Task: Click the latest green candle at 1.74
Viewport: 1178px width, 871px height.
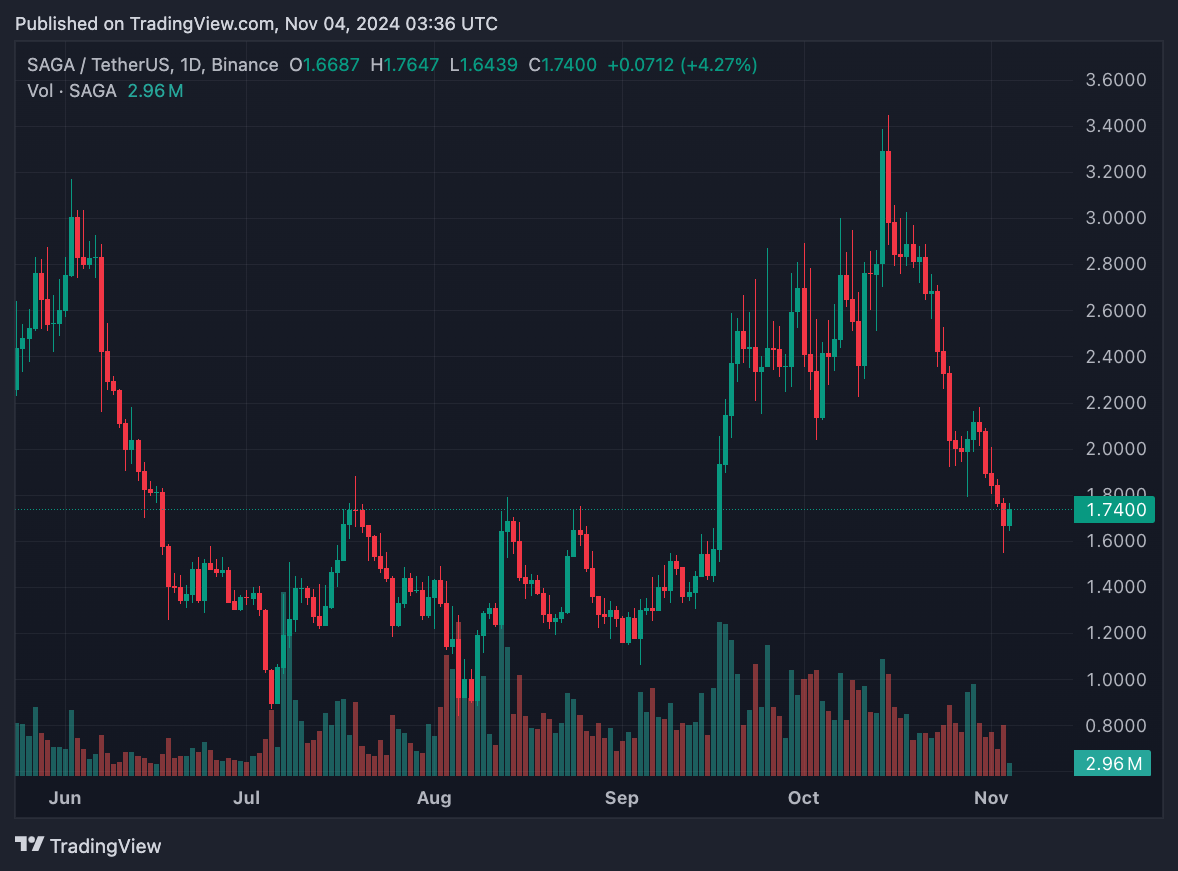Action: pos(1009,517)
